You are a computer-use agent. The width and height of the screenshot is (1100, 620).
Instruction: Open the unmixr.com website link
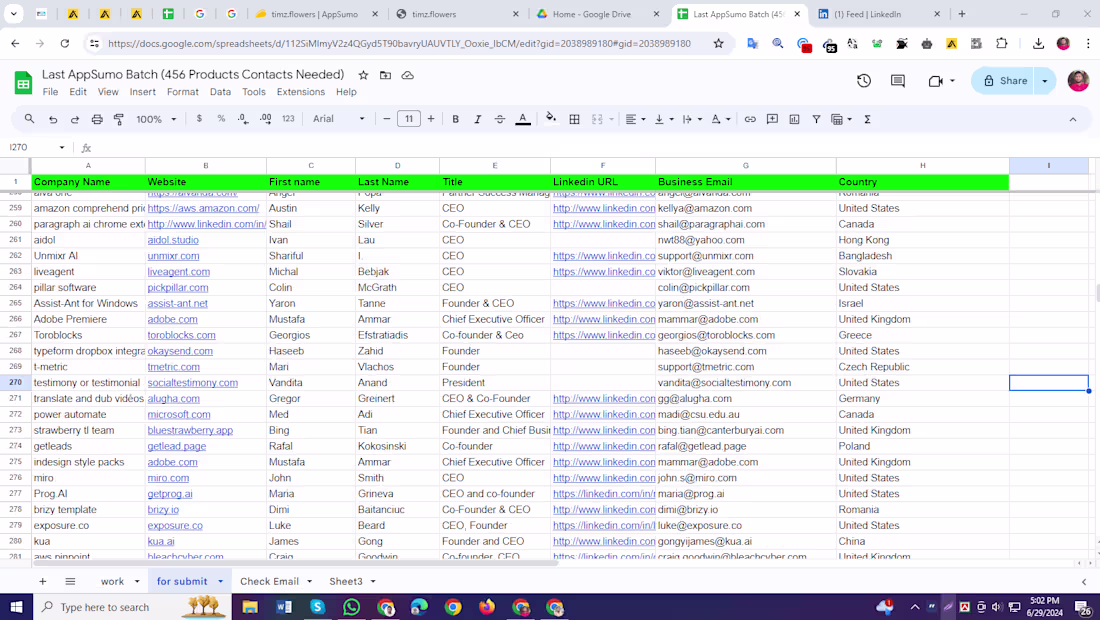[x=173, y=256]
